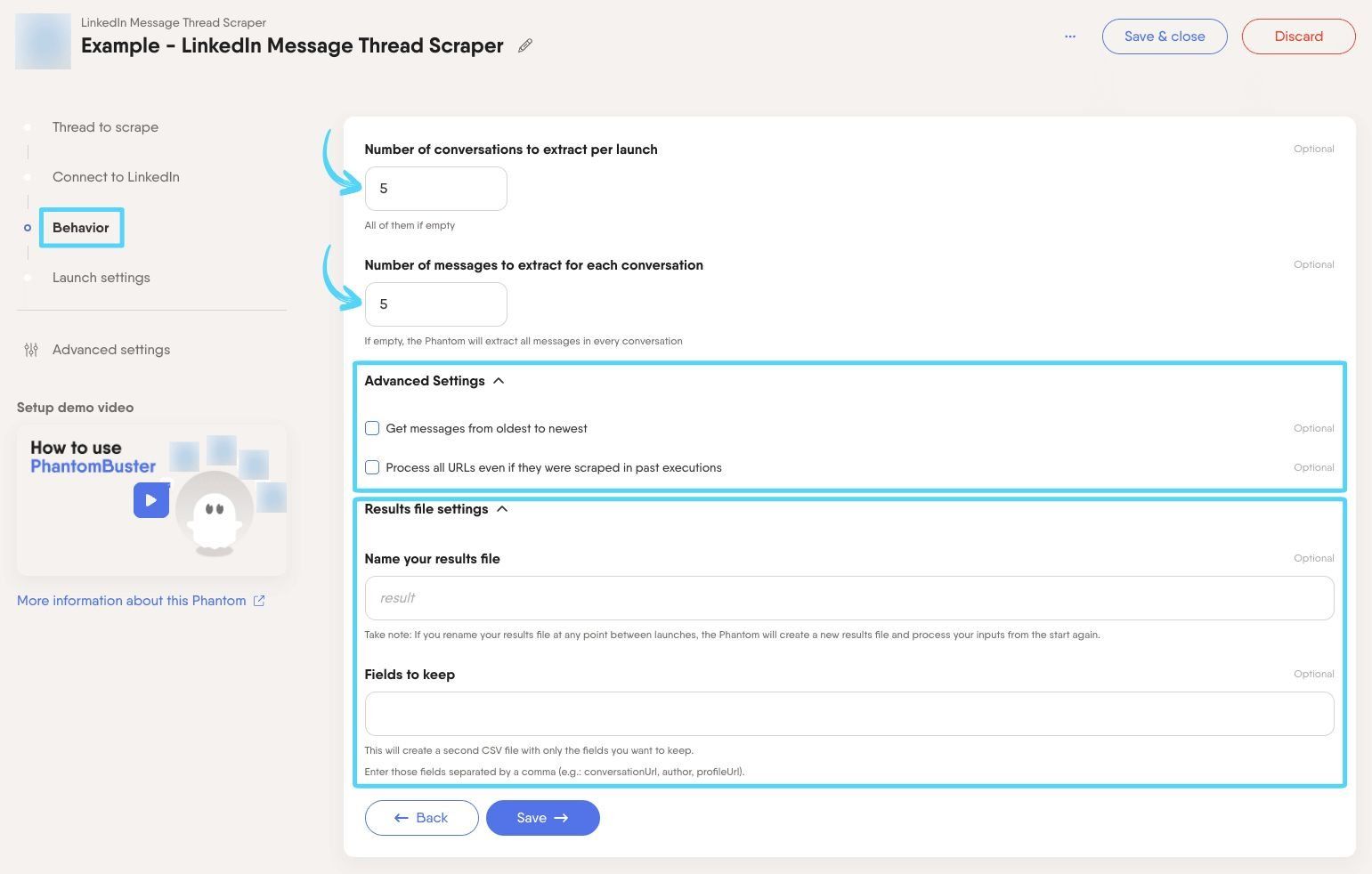Go to Connect to LinkedIn step
The height and width of the screenshot is (874, 1372).
pos(116,177)
